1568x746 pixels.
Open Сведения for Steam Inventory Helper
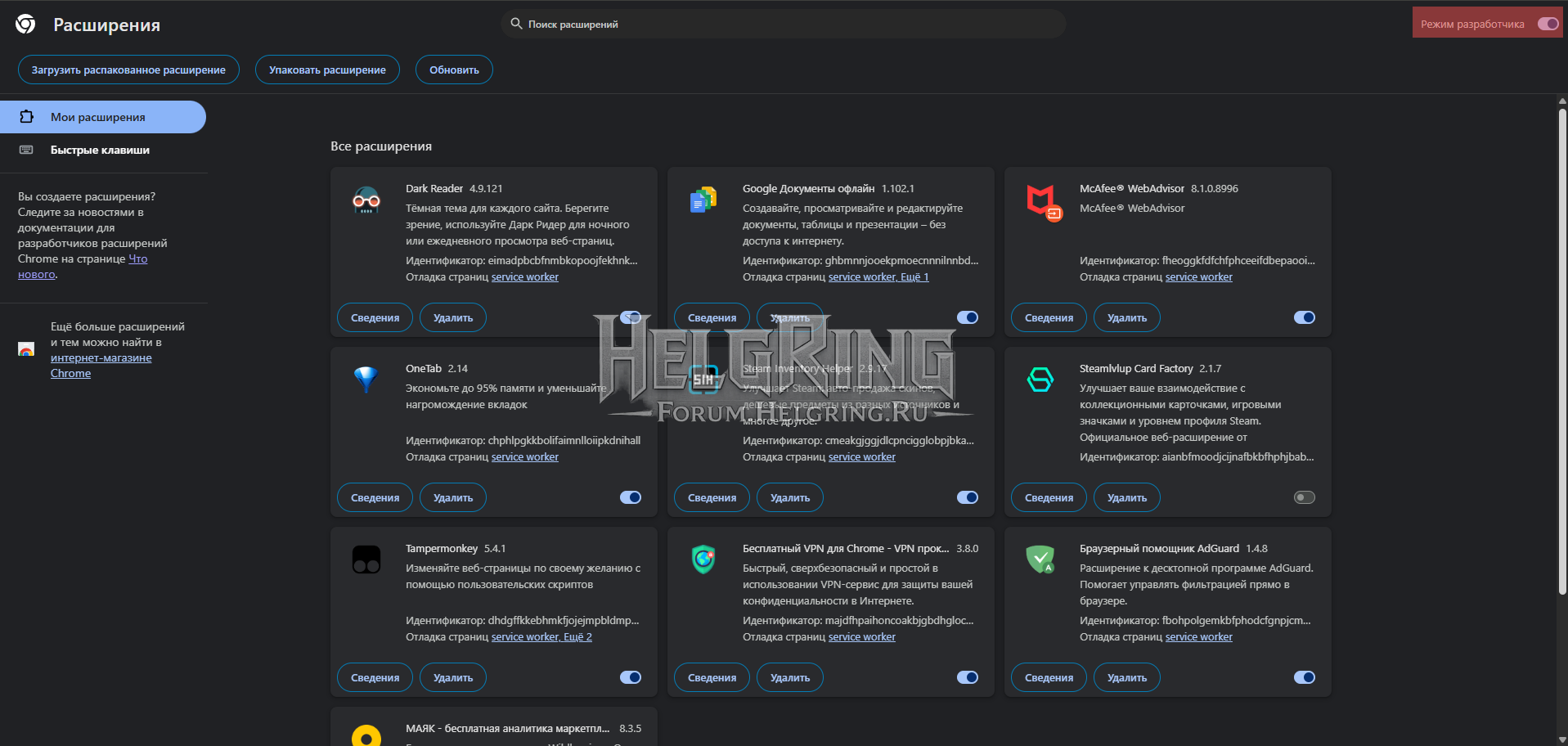coord(712,497)
